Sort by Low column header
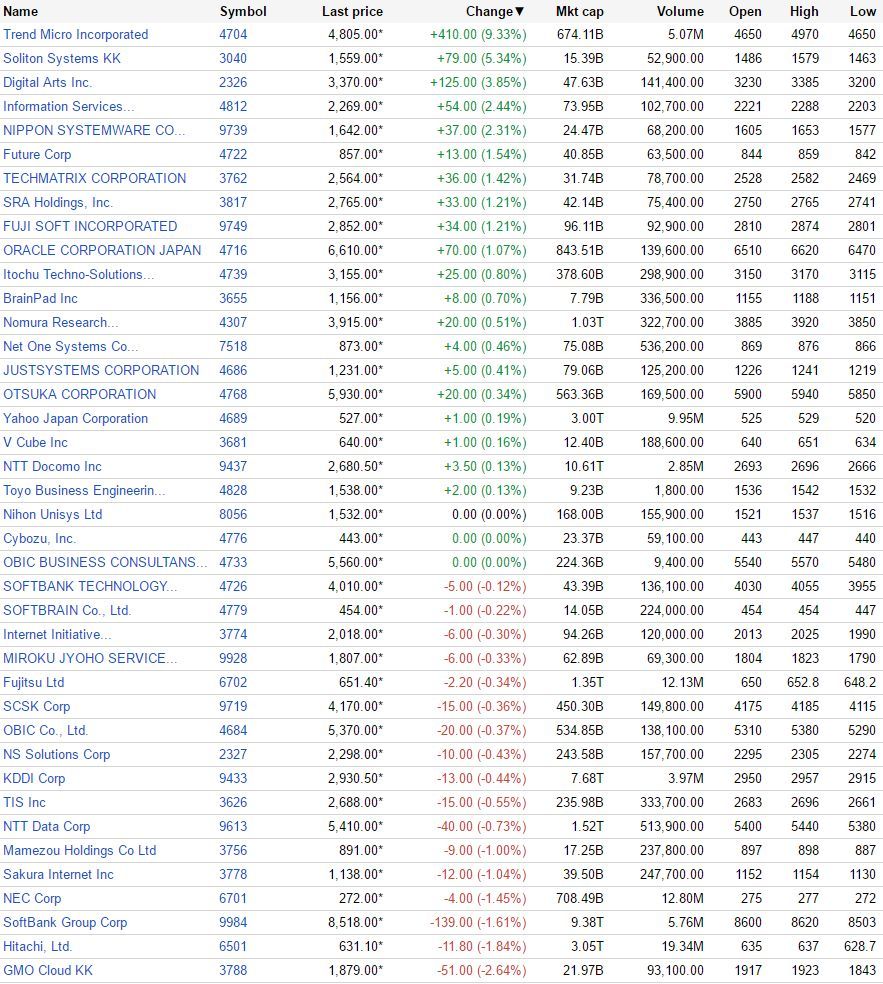This screenshot has height=984, width=883. (x=863, y=11)
